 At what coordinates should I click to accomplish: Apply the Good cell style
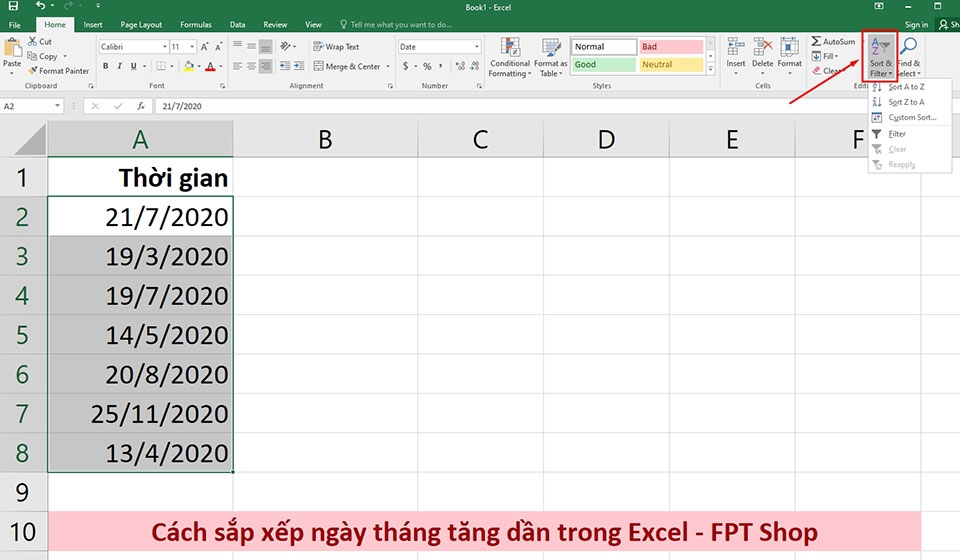(603, 64)
